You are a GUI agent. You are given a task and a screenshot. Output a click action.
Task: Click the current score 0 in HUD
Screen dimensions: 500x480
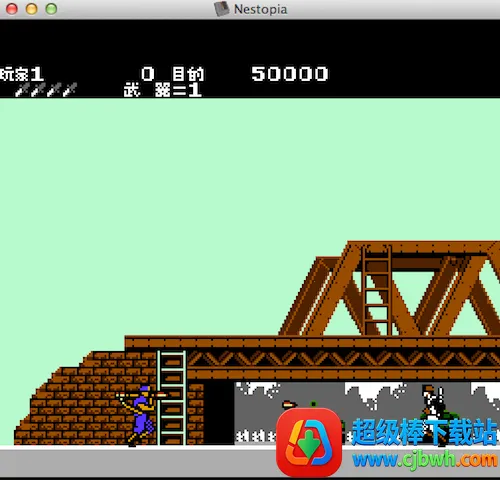point(148,74)
